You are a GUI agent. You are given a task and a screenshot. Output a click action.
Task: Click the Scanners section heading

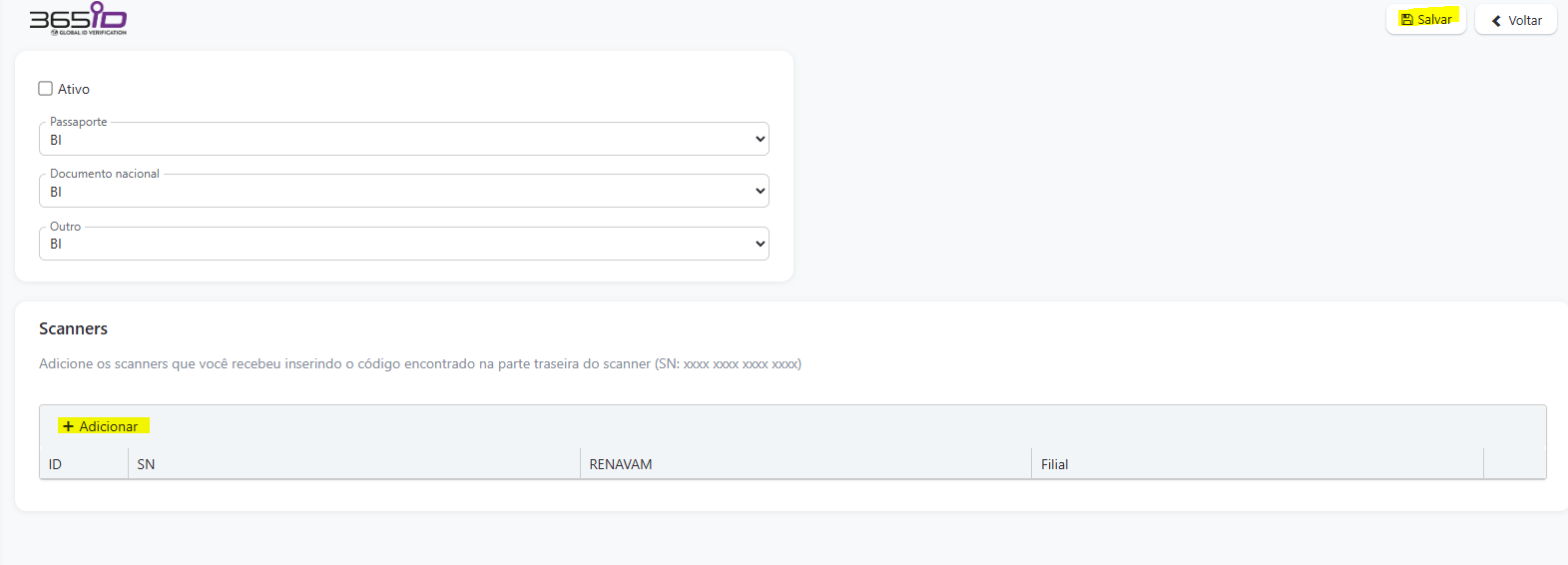[x=73, y=328]
